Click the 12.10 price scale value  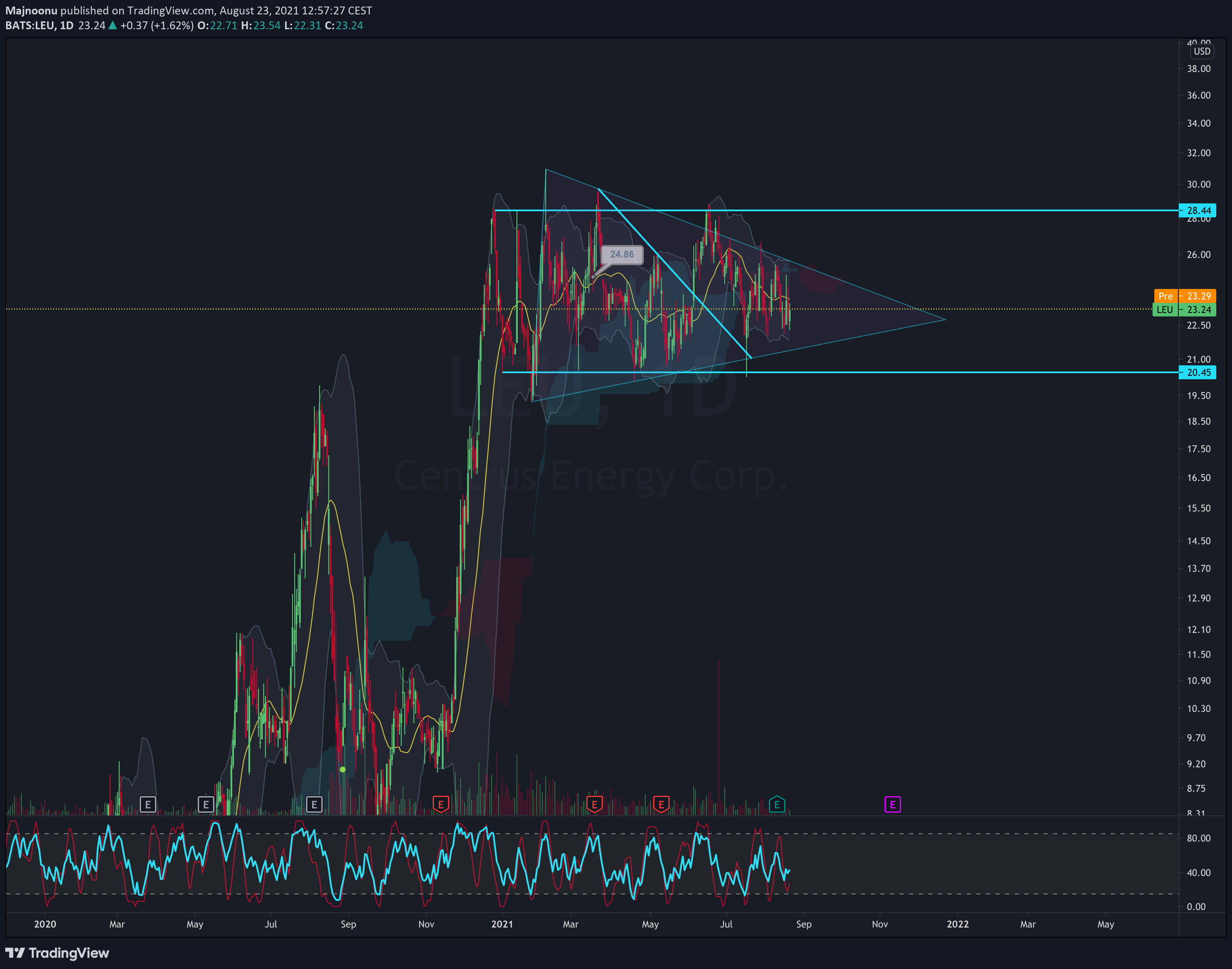1198,629
